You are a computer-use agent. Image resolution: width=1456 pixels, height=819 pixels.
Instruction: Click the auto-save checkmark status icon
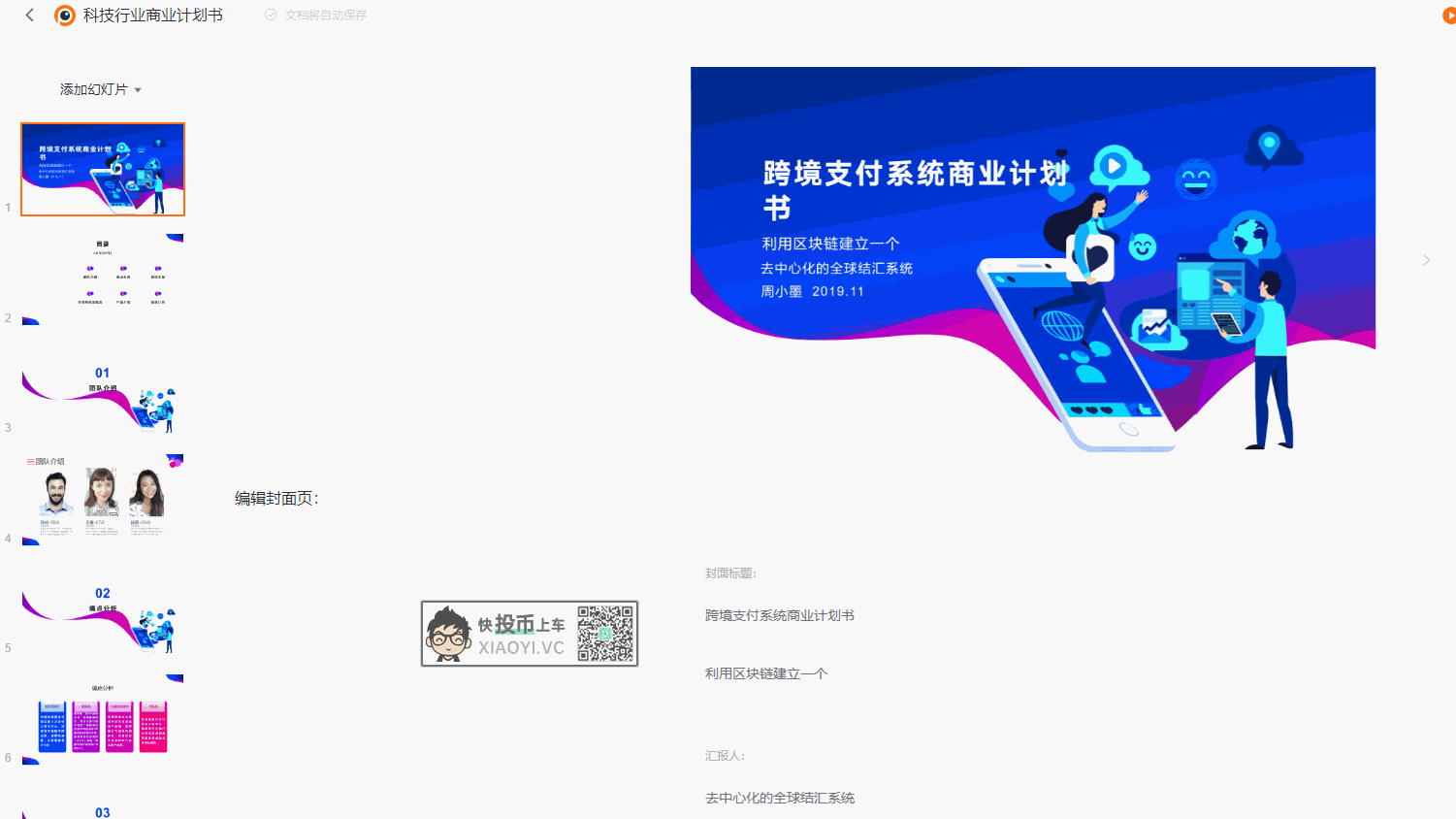(272, 15)
